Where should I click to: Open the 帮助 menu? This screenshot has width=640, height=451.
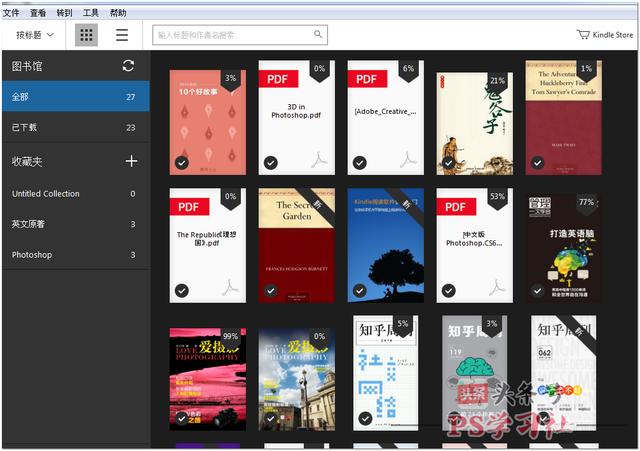click(x=118, y=13)
